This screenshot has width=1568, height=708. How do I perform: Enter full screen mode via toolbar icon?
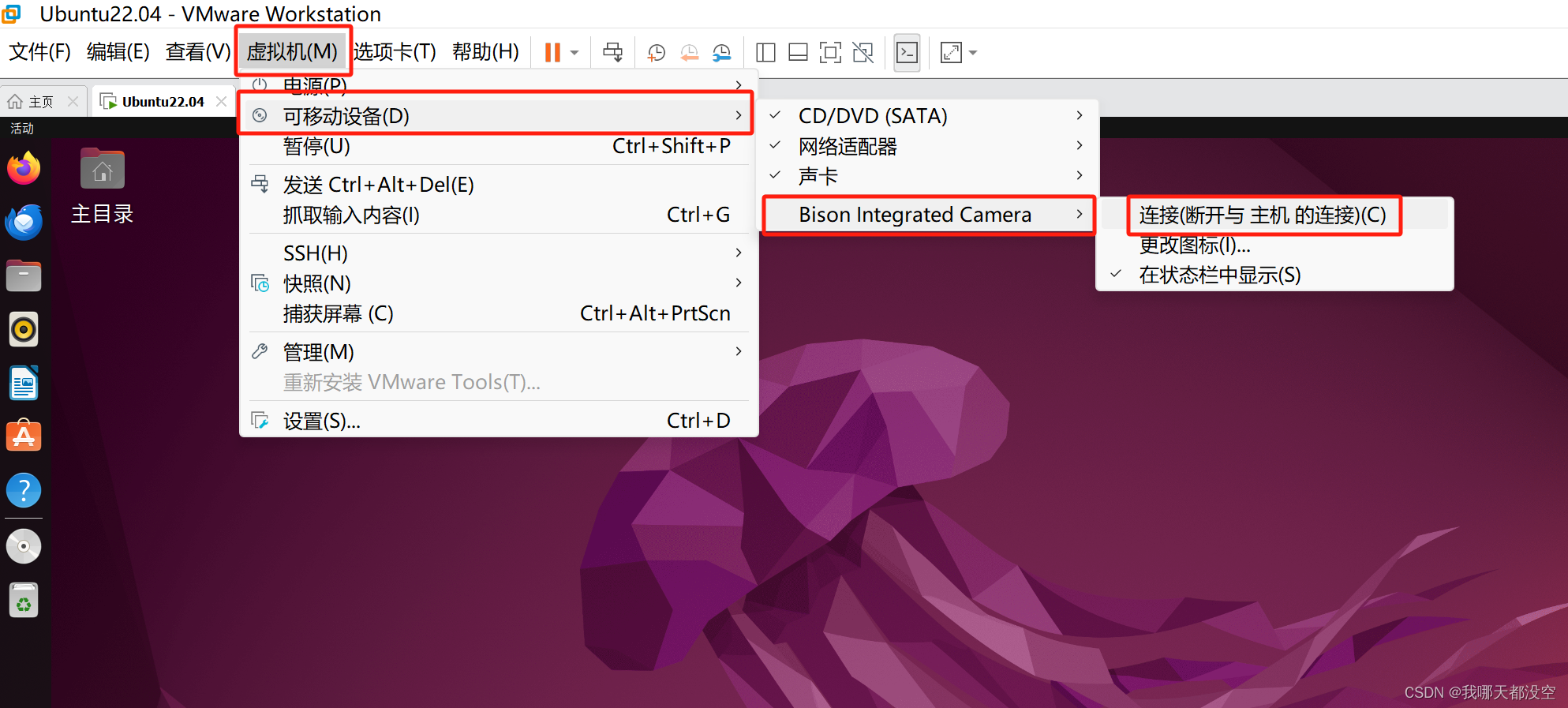pyautogui.click(x=830, y=53)
